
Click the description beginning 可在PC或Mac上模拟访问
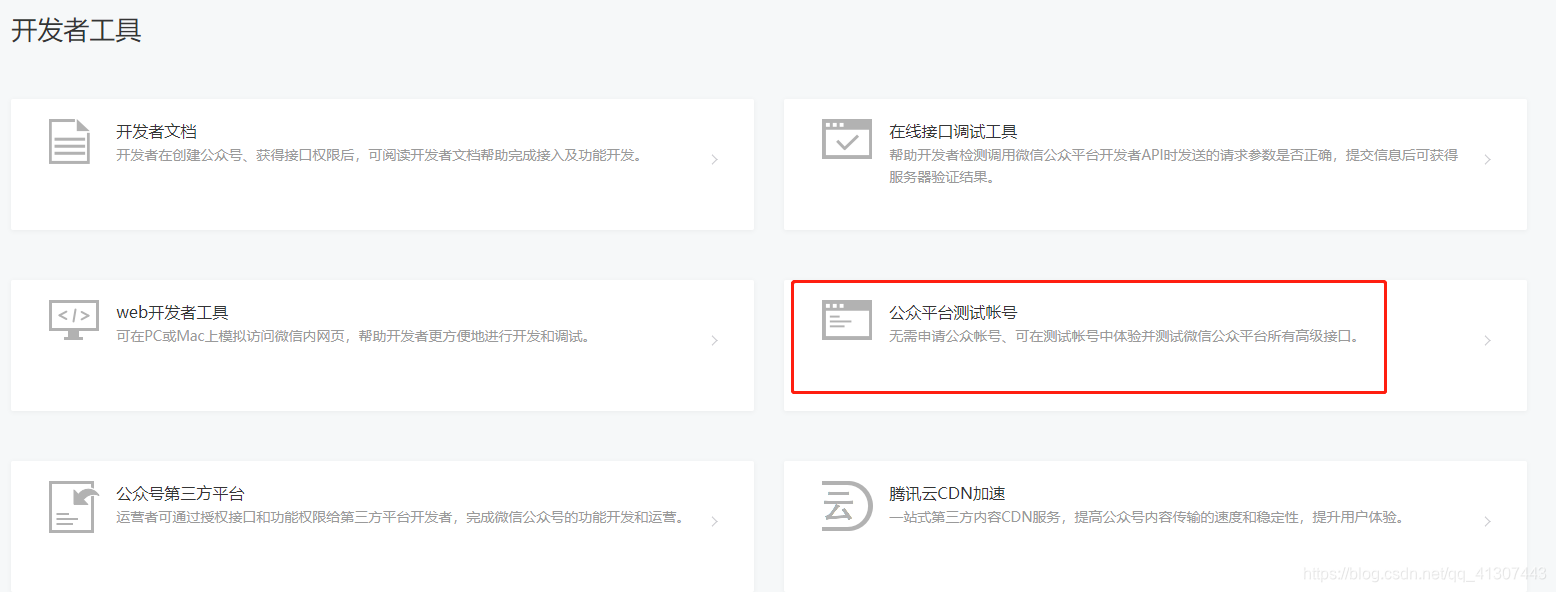click(x=353, y=336)
